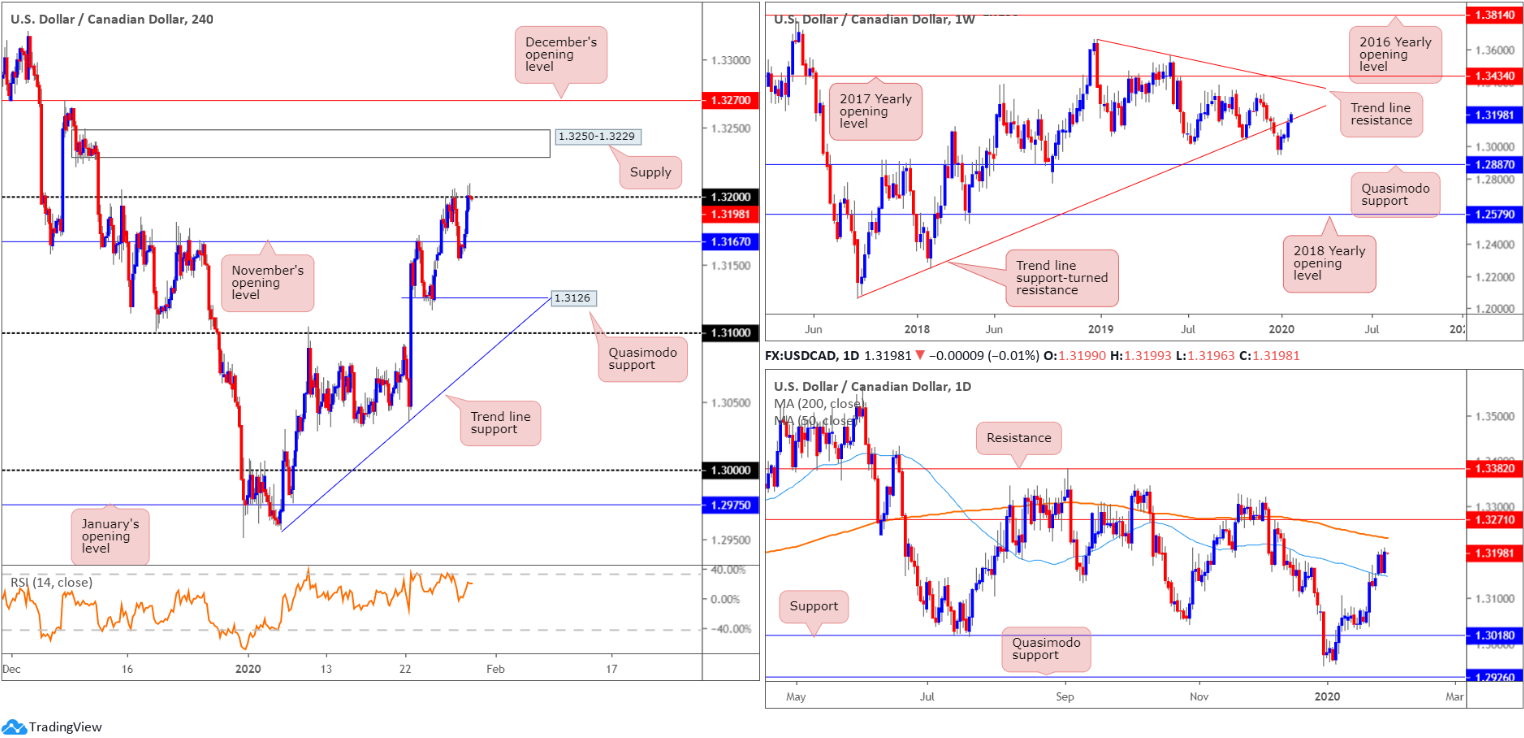Click the TradingView logo
1524x738 pixels.
[x=53, y=727]
